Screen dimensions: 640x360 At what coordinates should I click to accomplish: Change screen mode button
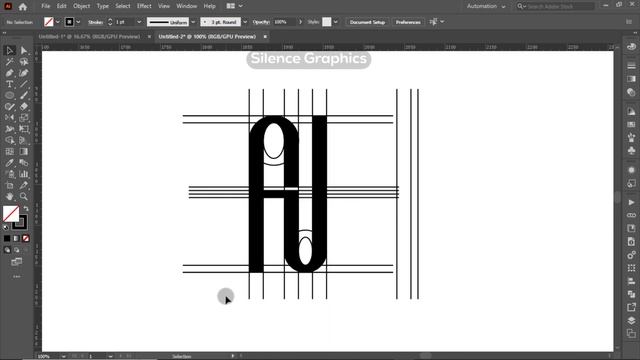click(x=17, y=262)
